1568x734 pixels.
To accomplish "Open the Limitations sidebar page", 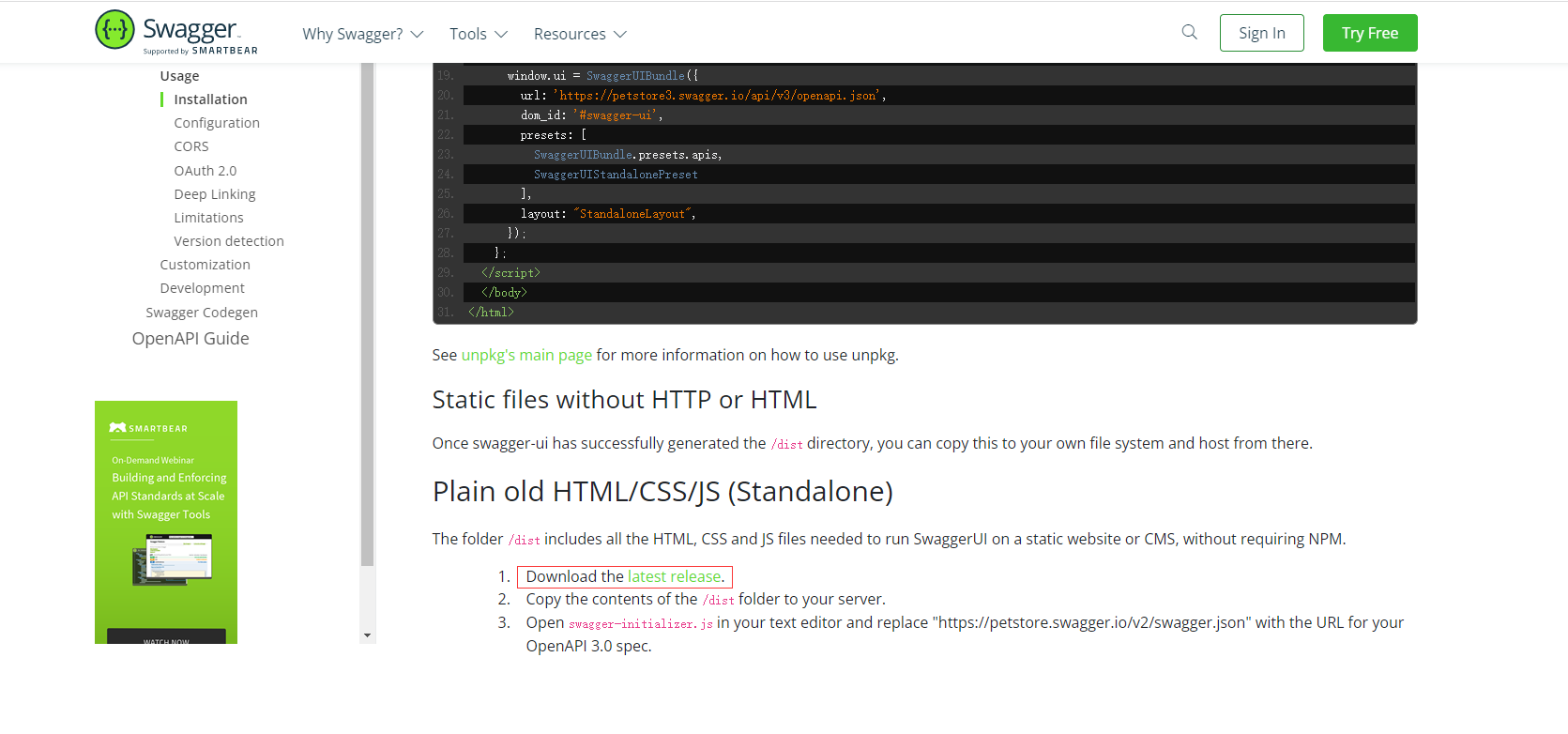I will [x=208, y=218].
